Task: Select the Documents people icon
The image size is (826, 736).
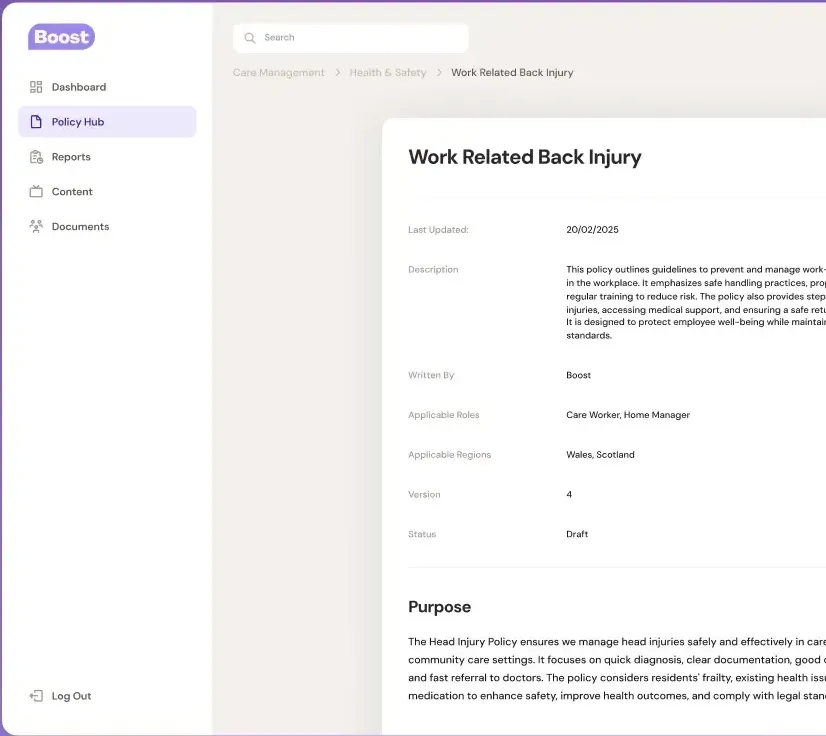Action: (36, 227)
